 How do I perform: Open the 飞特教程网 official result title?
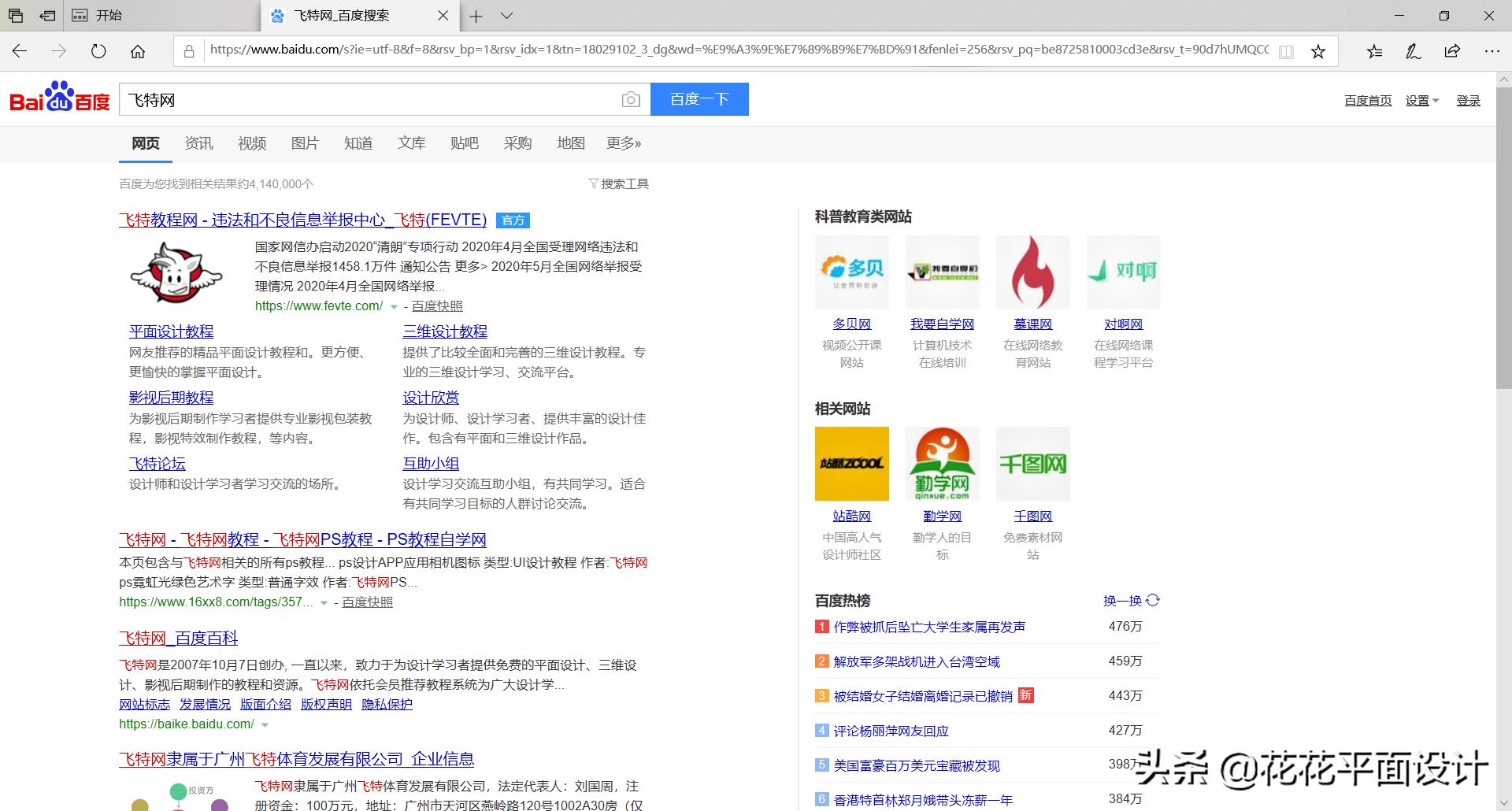(303, 220)
